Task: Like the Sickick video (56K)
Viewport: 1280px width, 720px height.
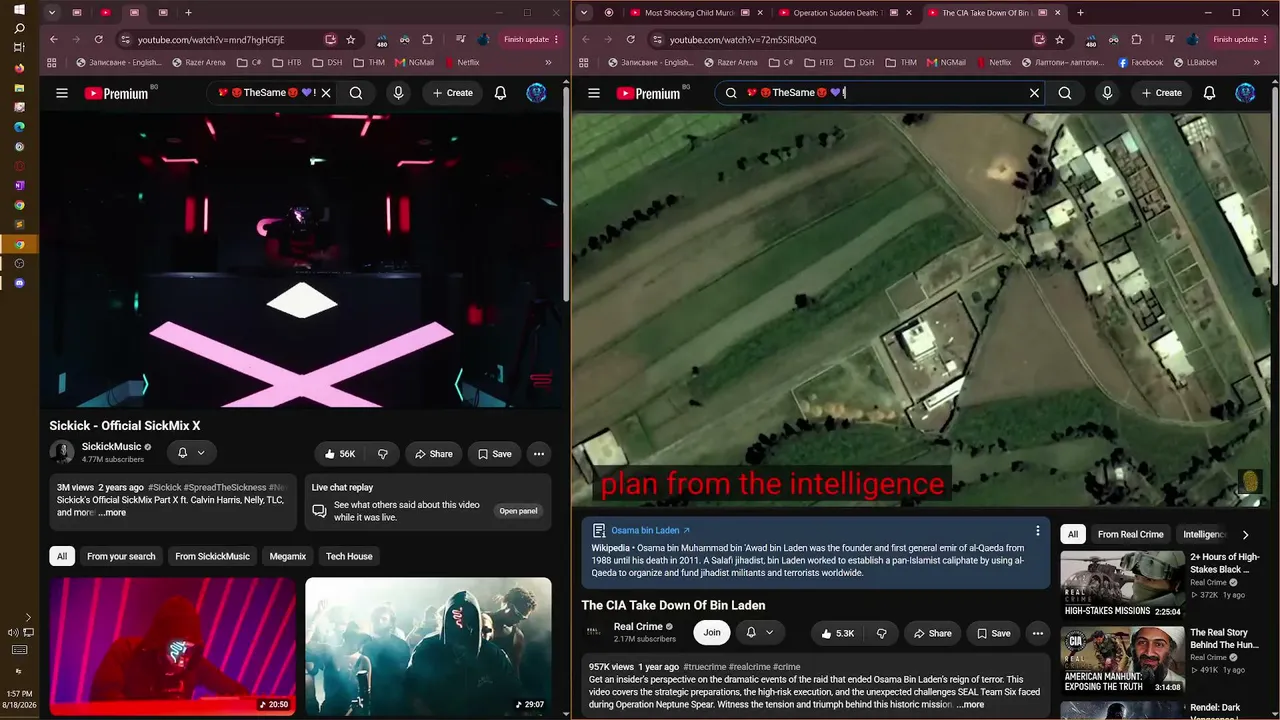Action: 340,454
